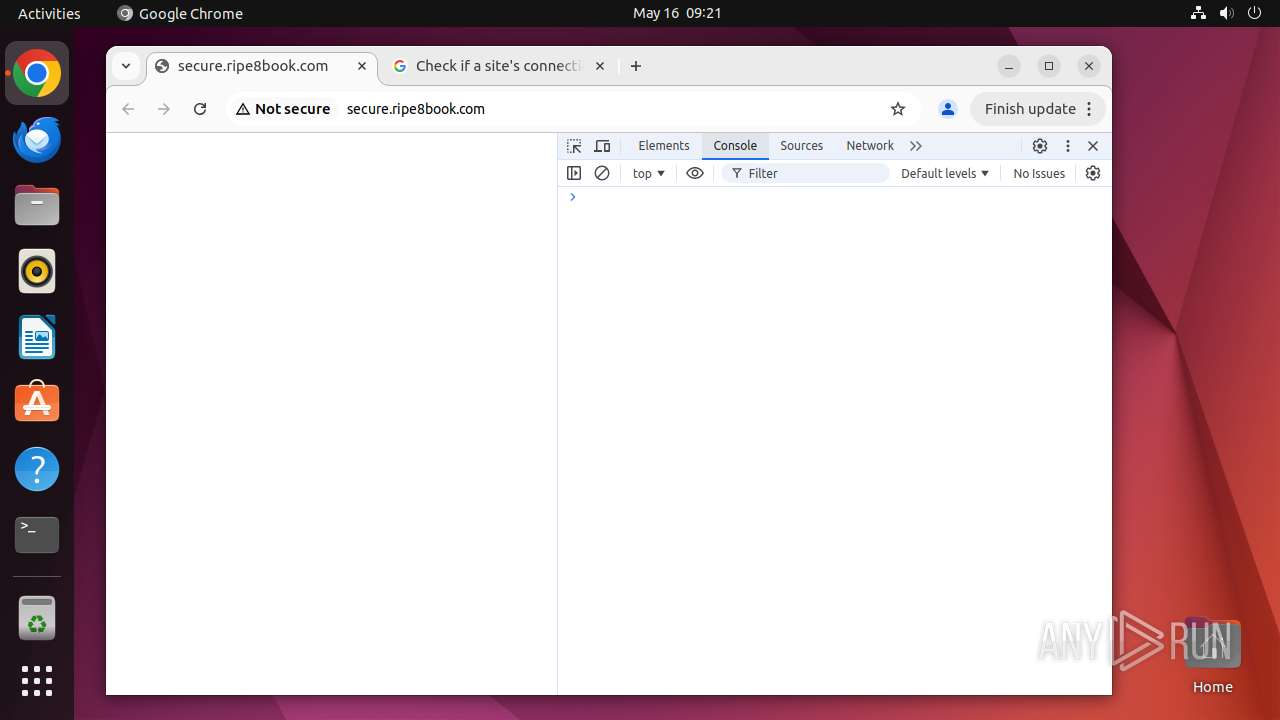Go back in browser history
The height and width of the screenshot is (720, 1280).
click(x=128, y=109)
